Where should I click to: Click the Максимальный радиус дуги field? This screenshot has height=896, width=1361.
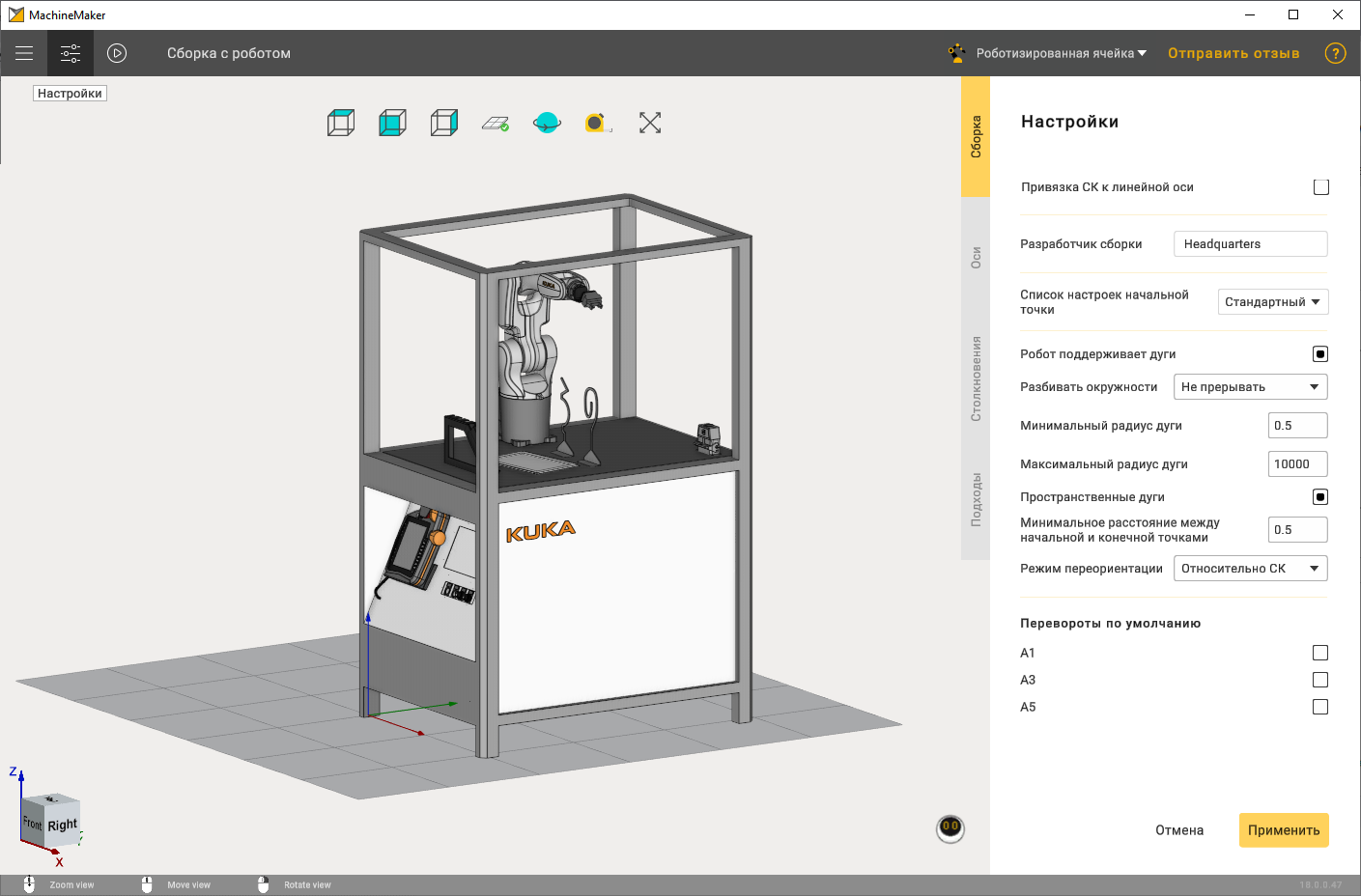[x=1298, y=464]
